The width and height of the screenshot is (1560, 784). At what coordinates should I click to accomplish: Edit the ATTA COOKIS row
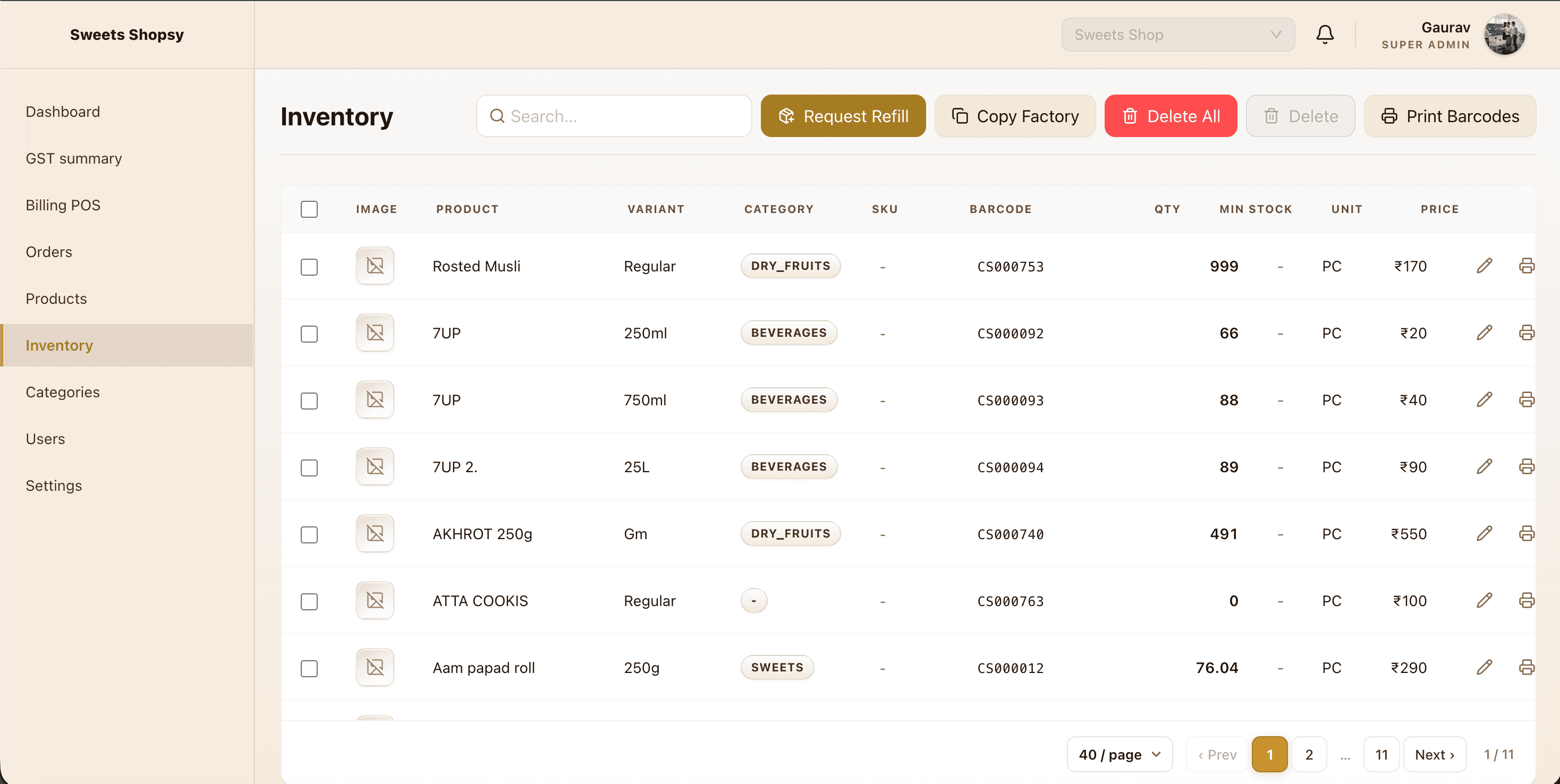[1485, 601]
